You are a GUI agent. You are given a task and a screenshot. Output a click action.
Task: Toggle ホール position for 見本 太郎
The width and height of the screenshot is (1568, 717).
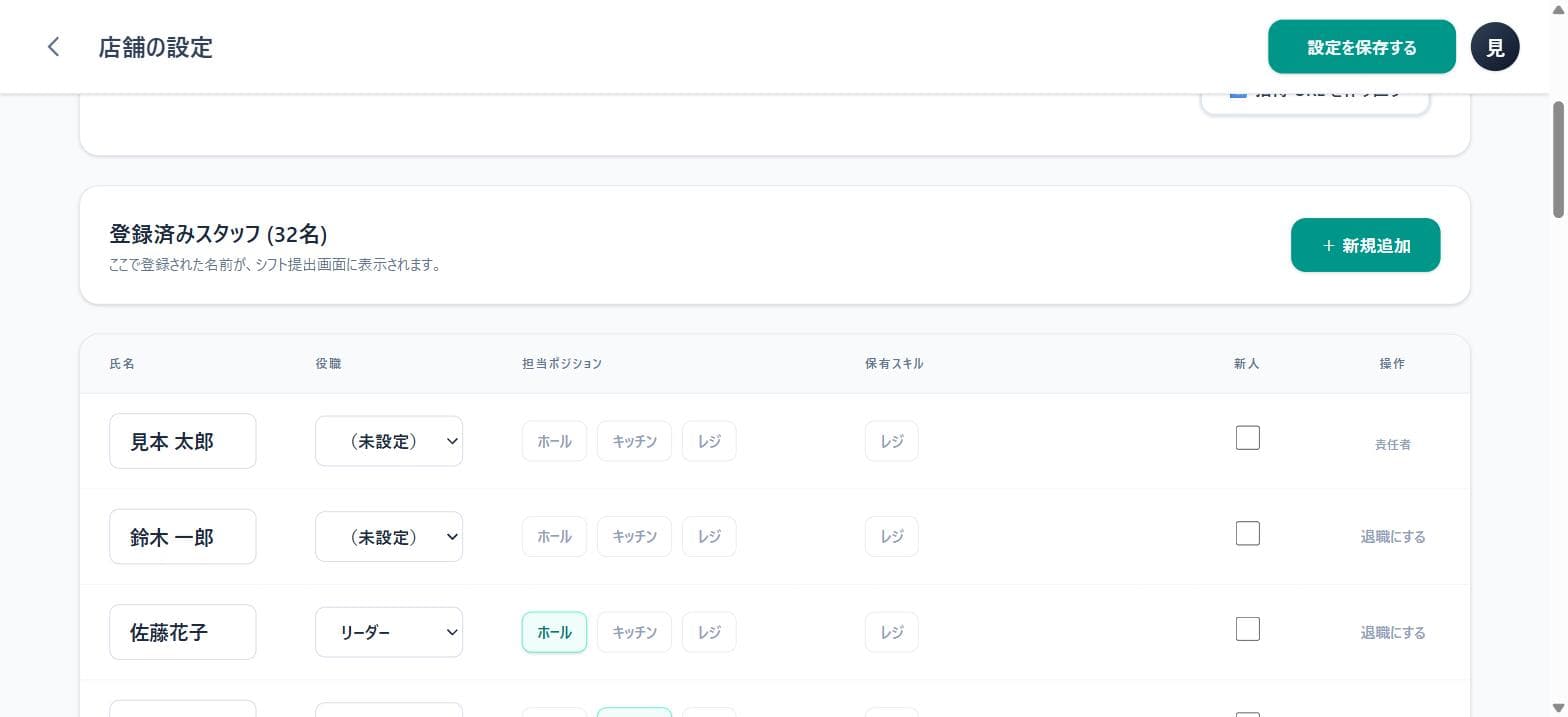coord(554,441)
